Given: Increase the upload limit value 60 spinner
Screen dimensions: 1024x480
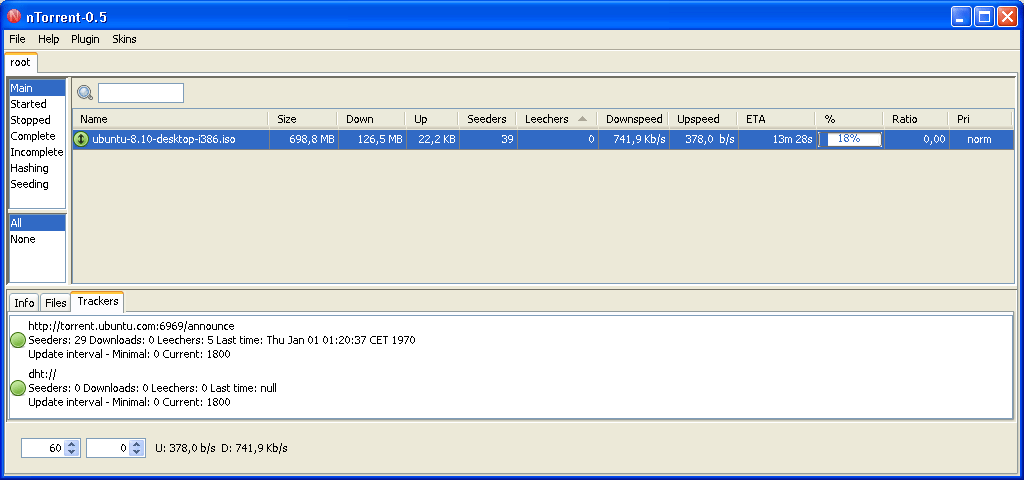Looking at the screenshot, I should point(72,444).
